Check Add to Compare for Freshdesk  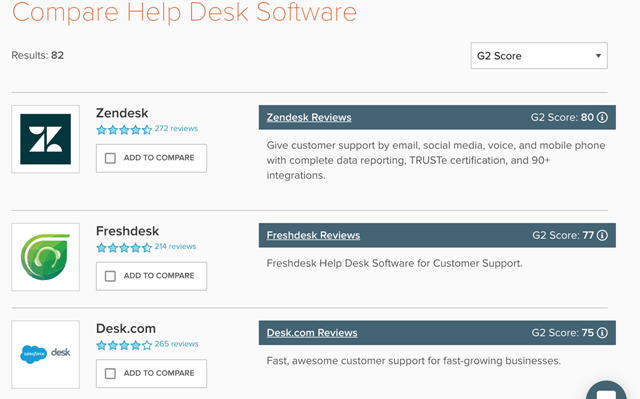point(110,276)
